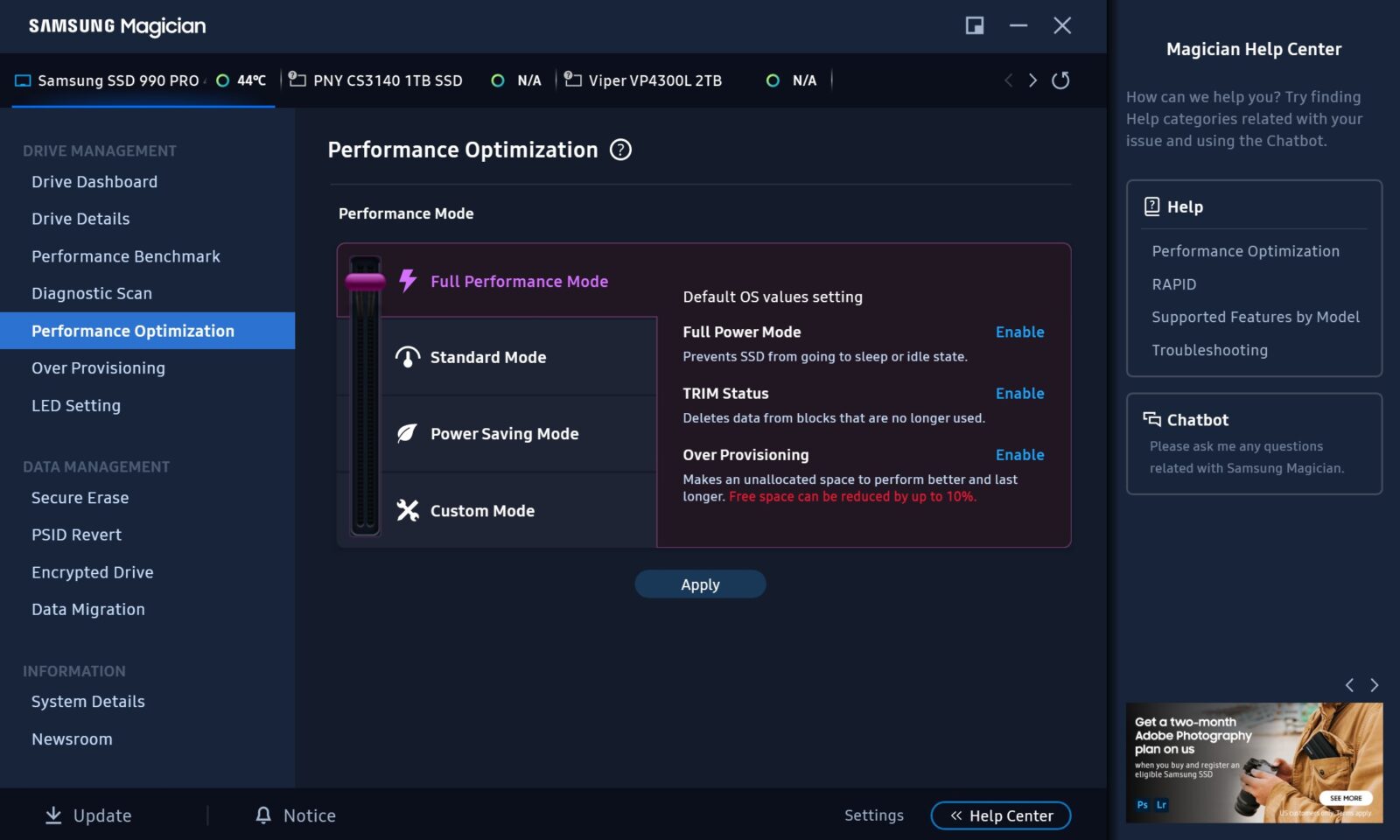Click the Update download icon
The height and width of the screenshot is (840, 1400).
(x=53, y=815)
